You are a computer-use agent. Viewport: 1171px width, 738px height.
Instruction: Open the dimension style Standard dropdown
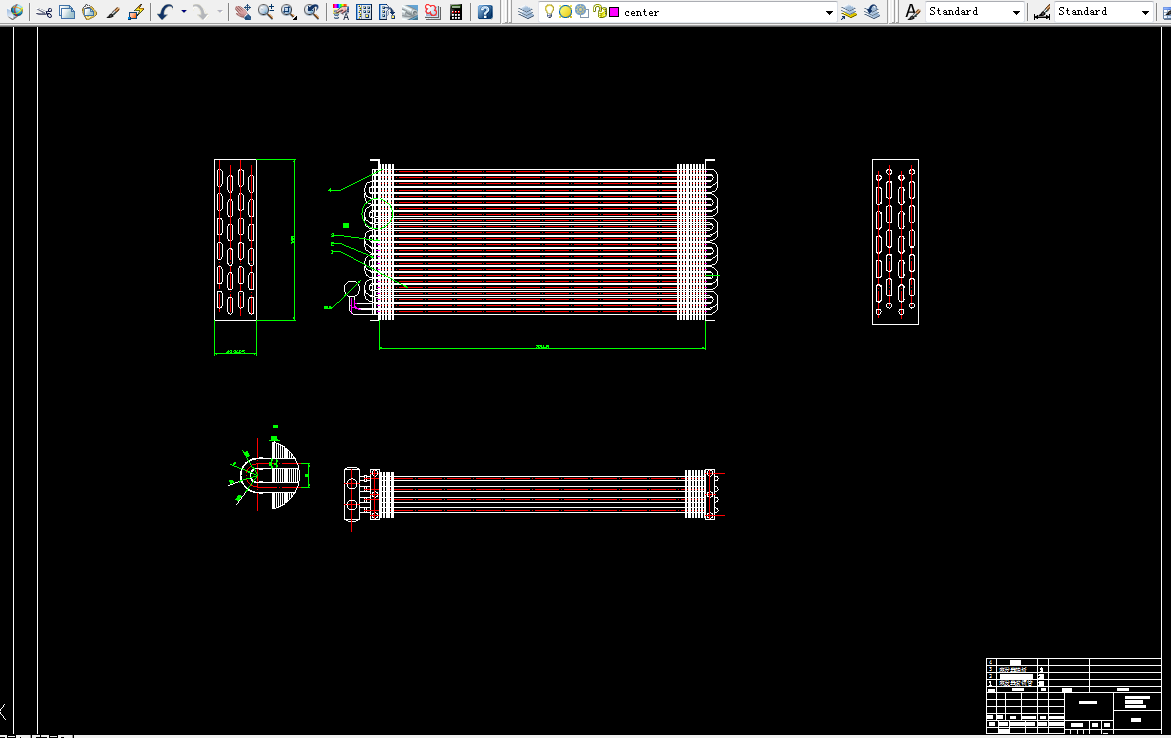coord(1145,12)
